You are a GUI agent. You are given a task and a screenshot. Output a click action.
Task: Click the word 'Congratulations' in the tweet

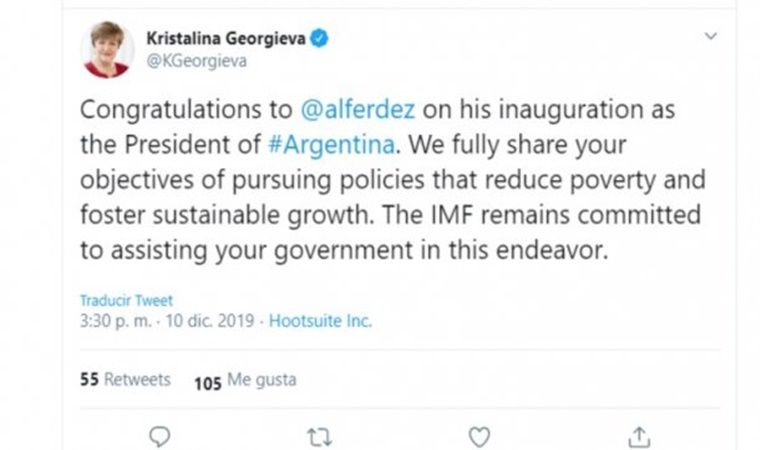point(166,109)
